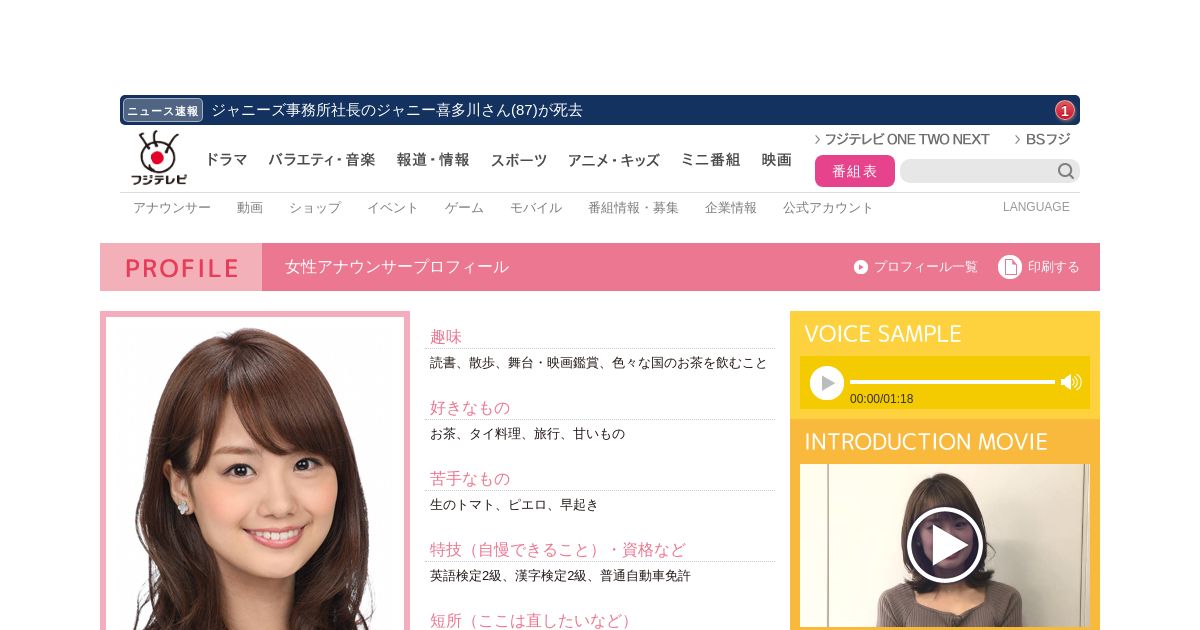Click the 00:00/01:18 time display
The height and width of the screenshot is (630, 1200).
pos(881,399)
